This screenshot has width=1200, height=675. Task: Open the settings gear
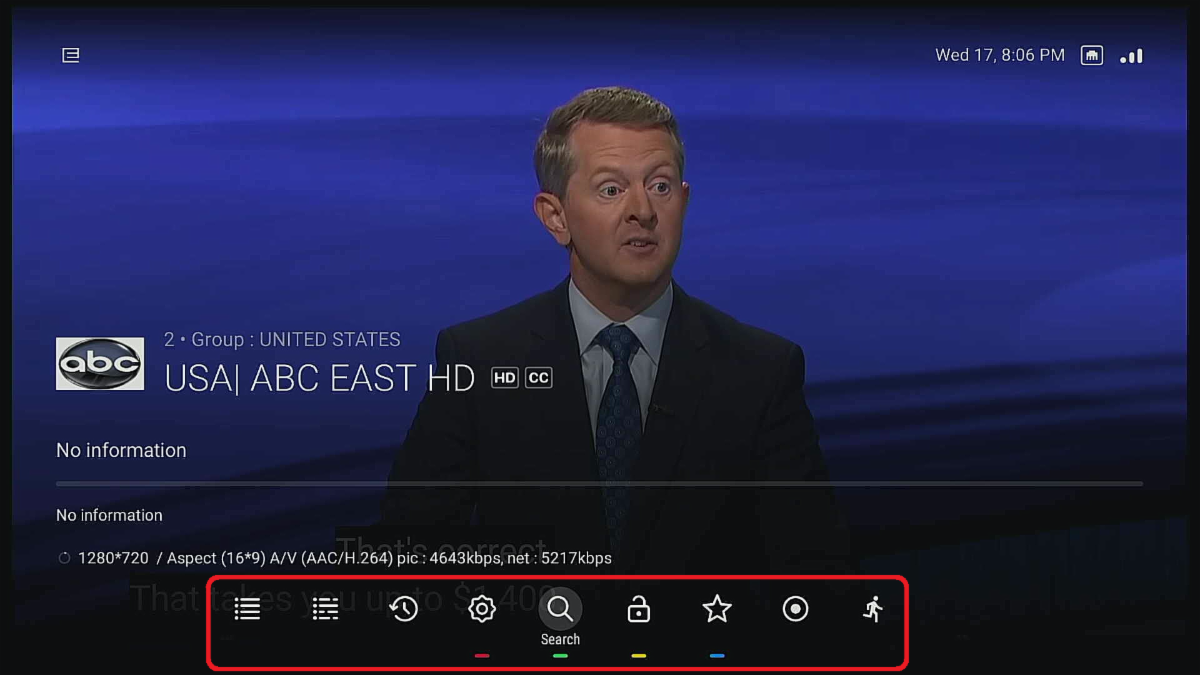[x=481, y=608]
